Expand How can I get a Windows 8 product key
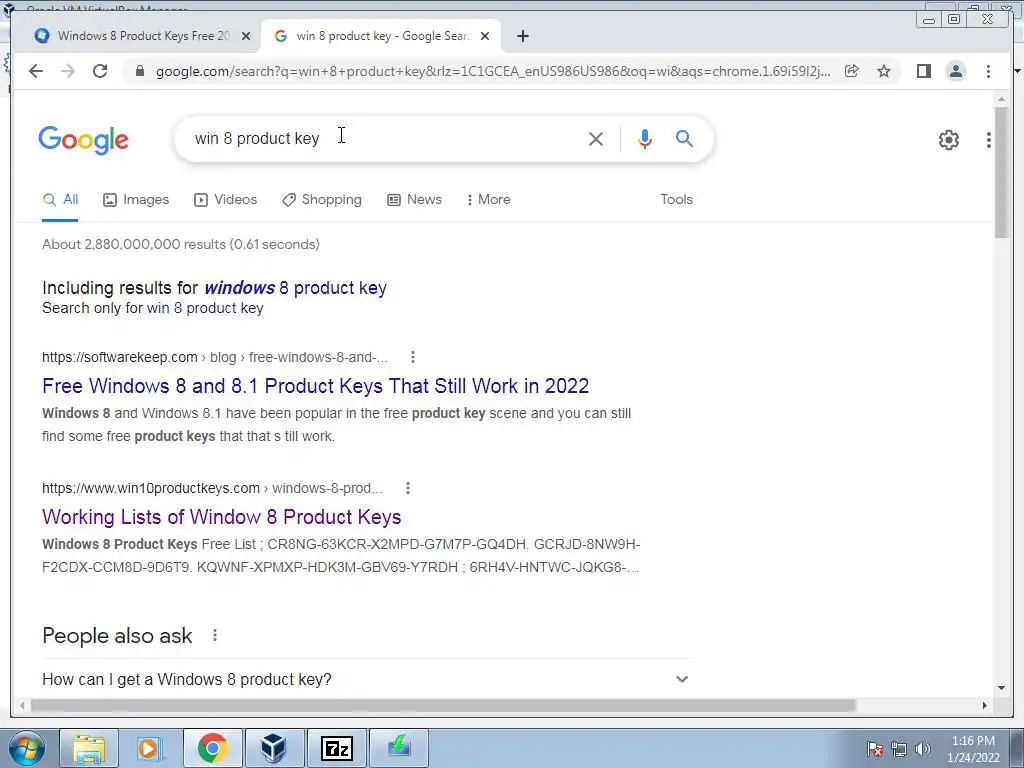Screen dimensions: 1024x768 click(x=366, y=679)
